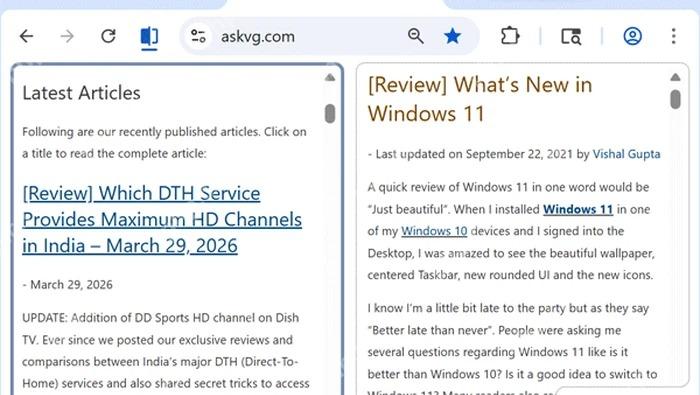
Task: Click the "Following are our recently published articles" text
Action: click(164, 143)
